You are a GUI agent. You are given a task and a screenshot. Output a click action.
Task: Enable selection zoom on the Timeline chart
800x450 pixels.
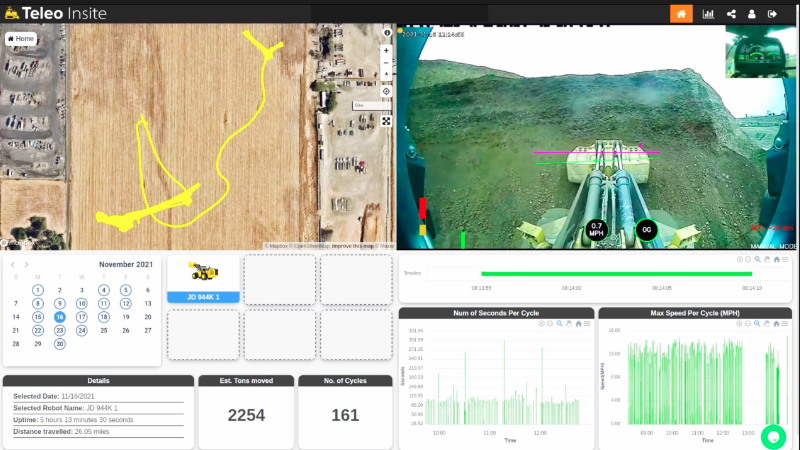tap(758, 259)
